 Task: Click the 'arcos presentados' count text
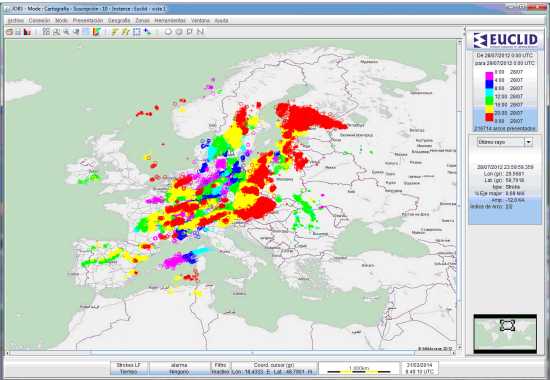tap(505, 129)
